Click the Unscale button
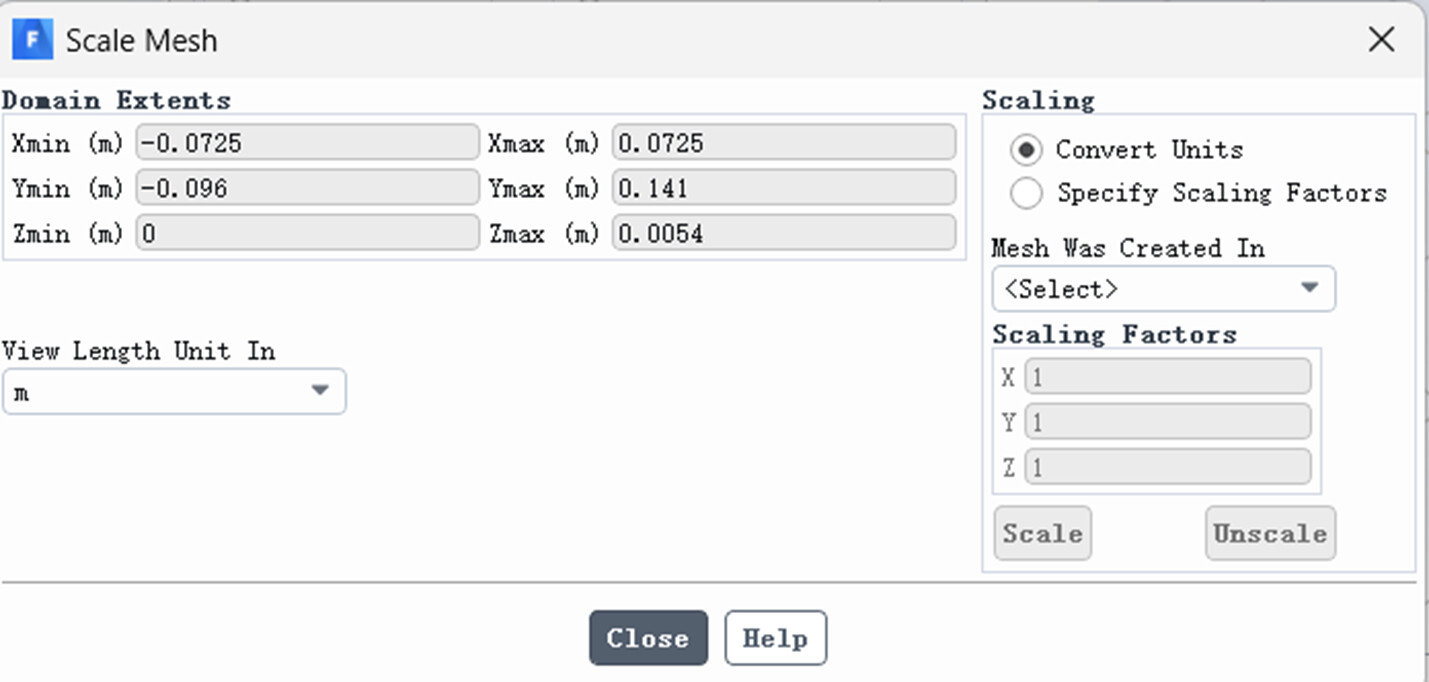The image size is (1429, 682). [1270, 533]
